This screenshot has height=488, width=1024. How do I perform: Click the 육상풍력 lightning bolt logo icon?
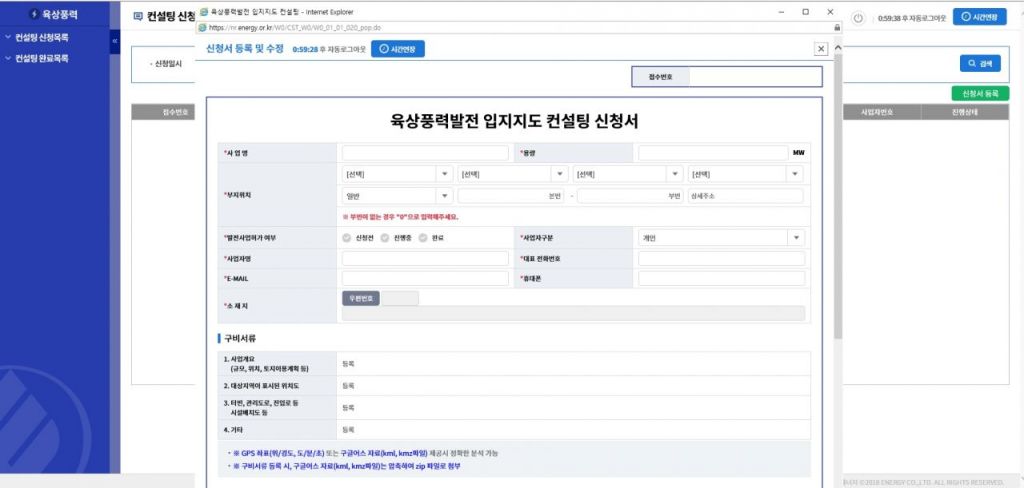coord(35,15)
